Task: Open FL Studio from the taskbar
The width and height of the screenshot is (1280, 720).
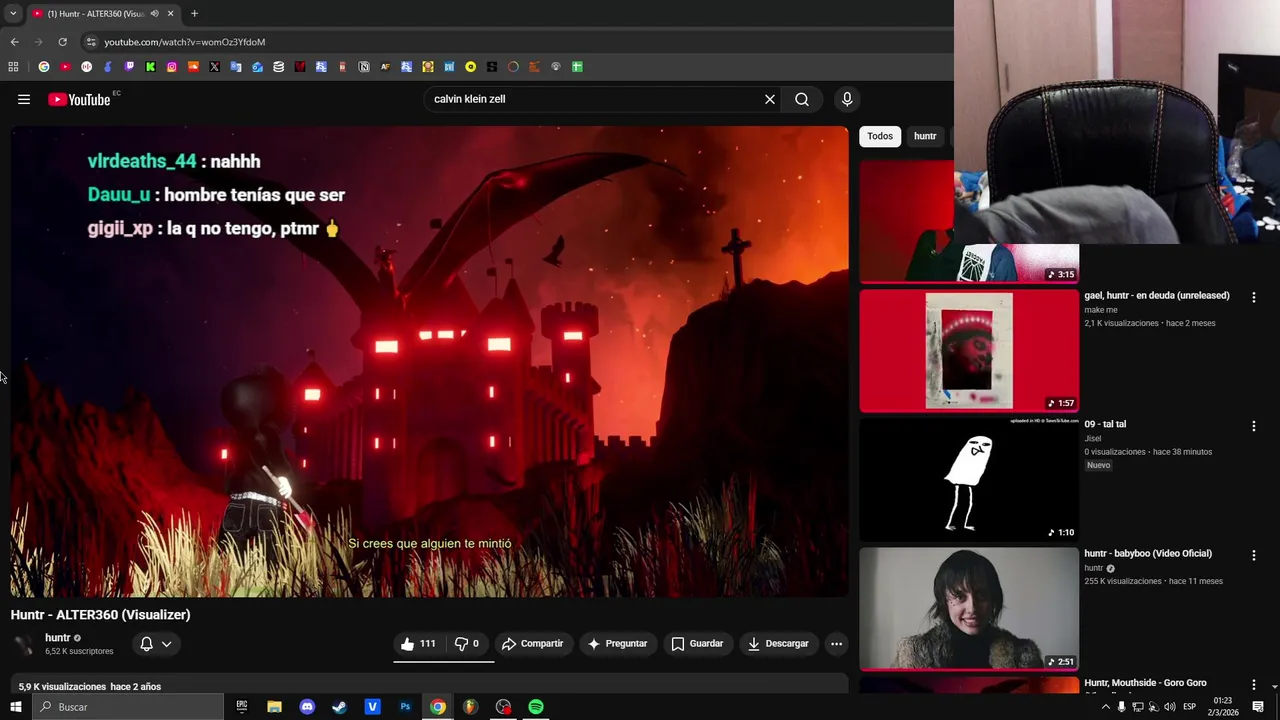Action: tap(470, 707)
